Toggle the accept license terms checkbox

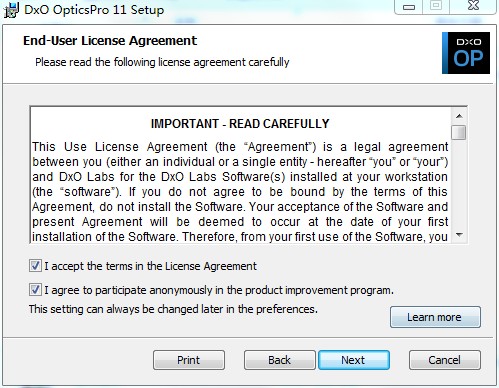tap(35, 266)
